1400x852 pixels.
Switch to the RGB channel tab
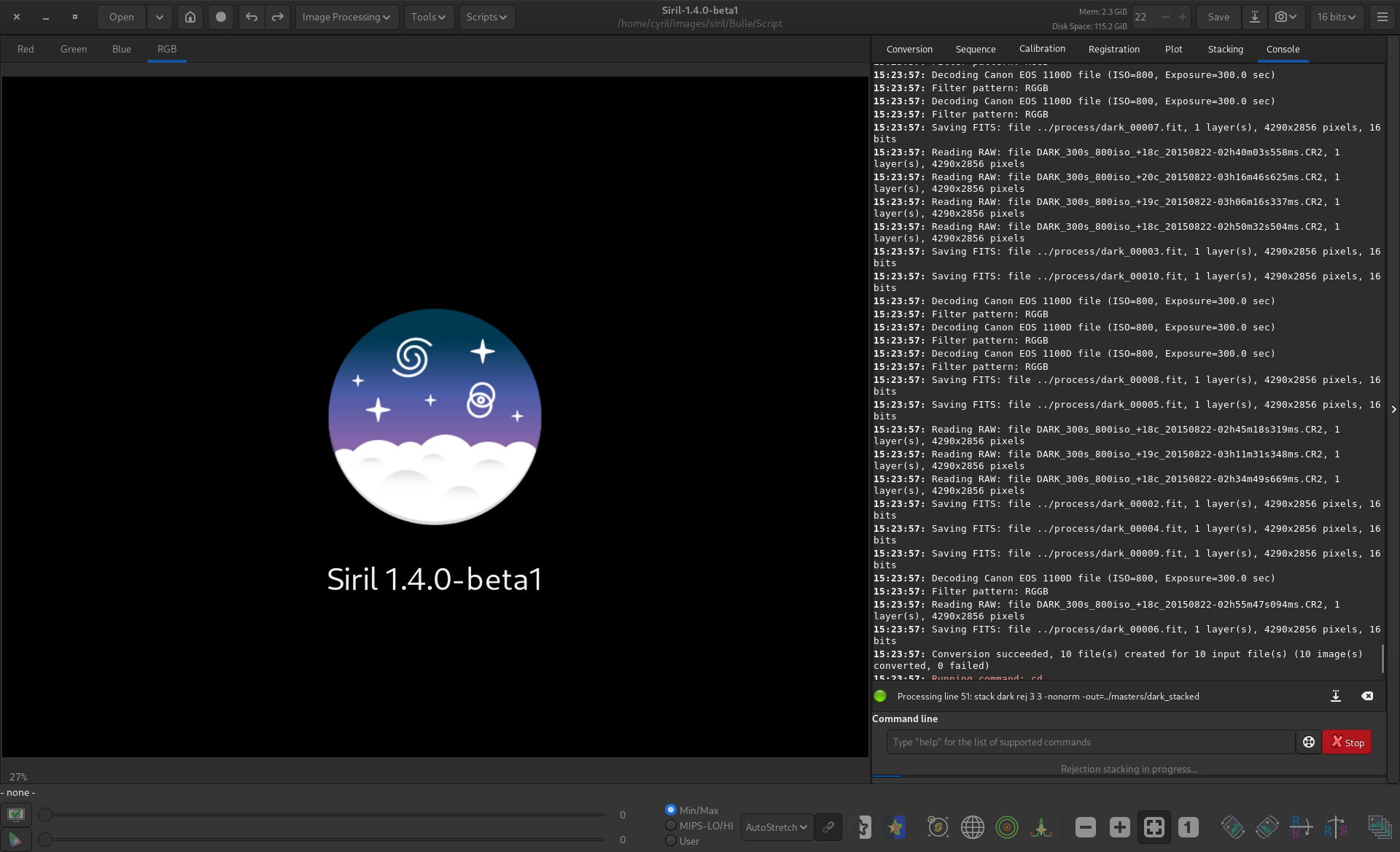(x=167, y=49)
